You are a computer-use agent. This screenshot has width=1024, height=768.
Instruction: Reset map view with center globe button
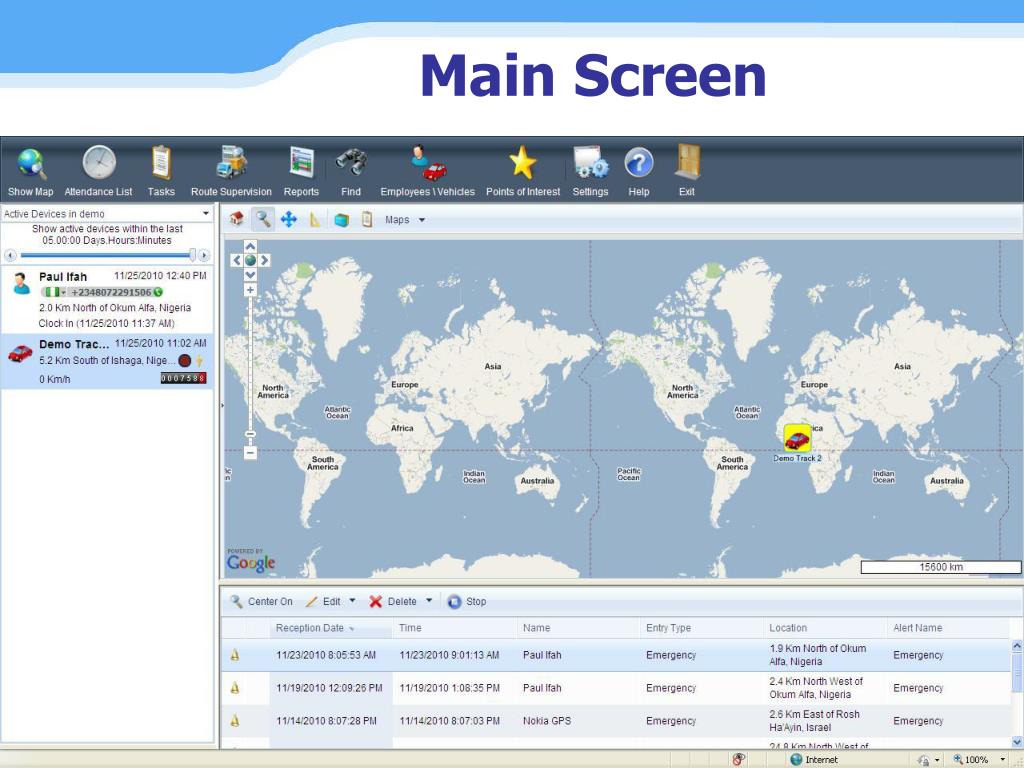pos(250,260)
